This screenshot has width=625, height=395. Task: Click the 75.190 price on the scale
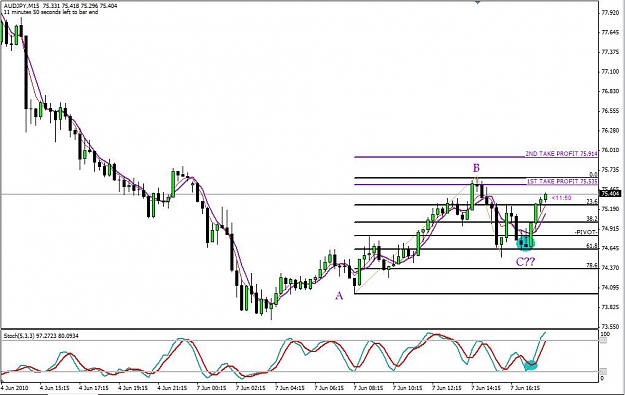click(610, 209)
